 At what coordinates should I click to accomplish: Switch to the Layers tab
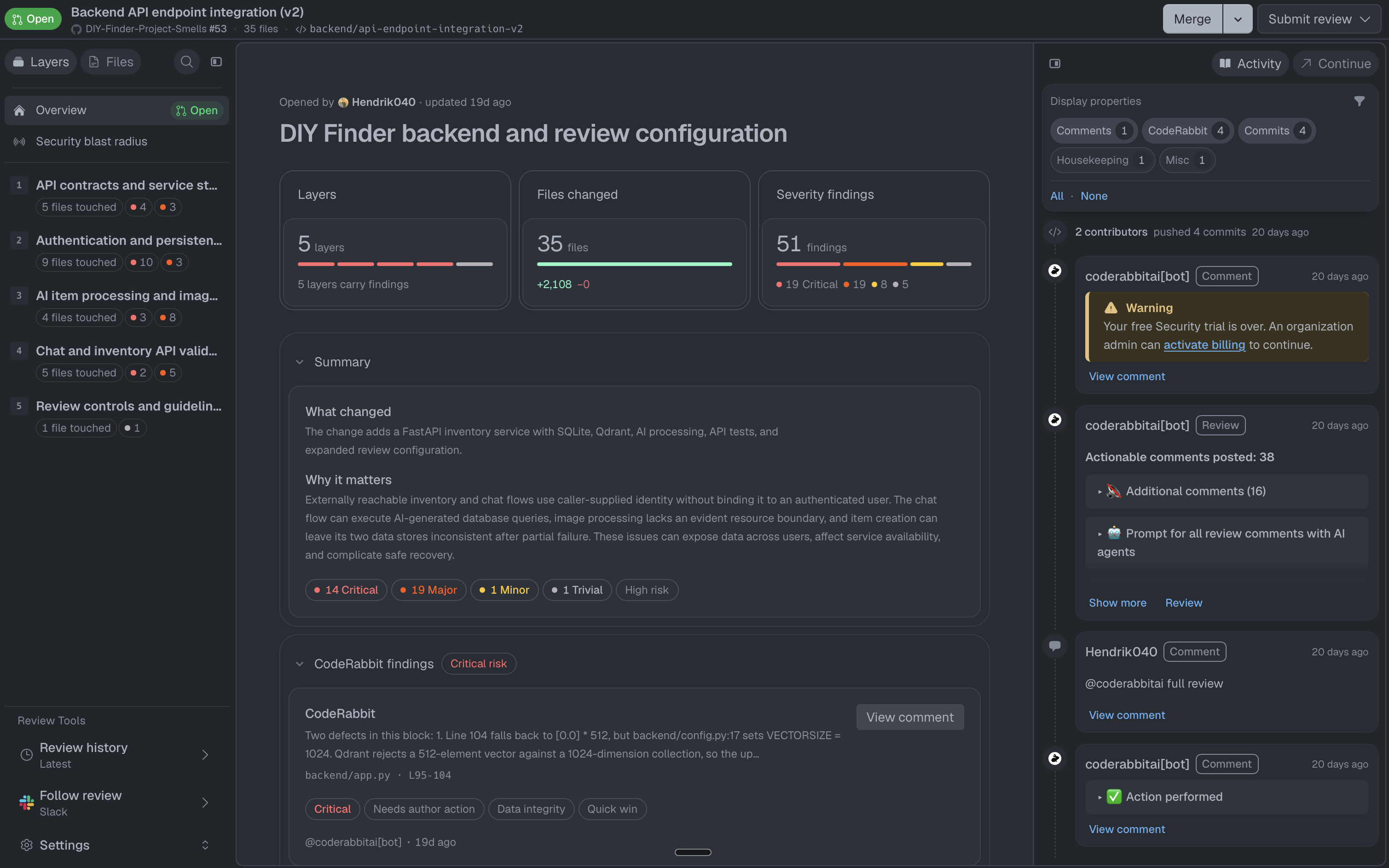[41, 61]
